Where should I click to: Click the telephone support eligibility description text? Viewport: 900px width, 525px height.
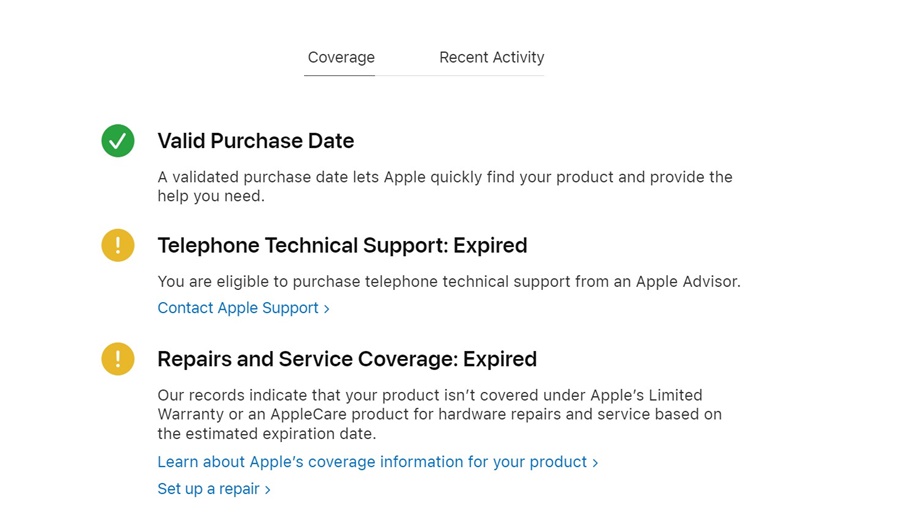coord(449,282)
